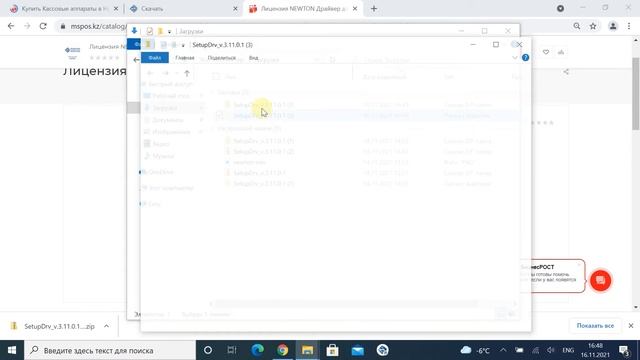The width and height of the screenshot is (640, 360).
Task: Open the Поделиться ribbon tab
Action: click(222, 58)
